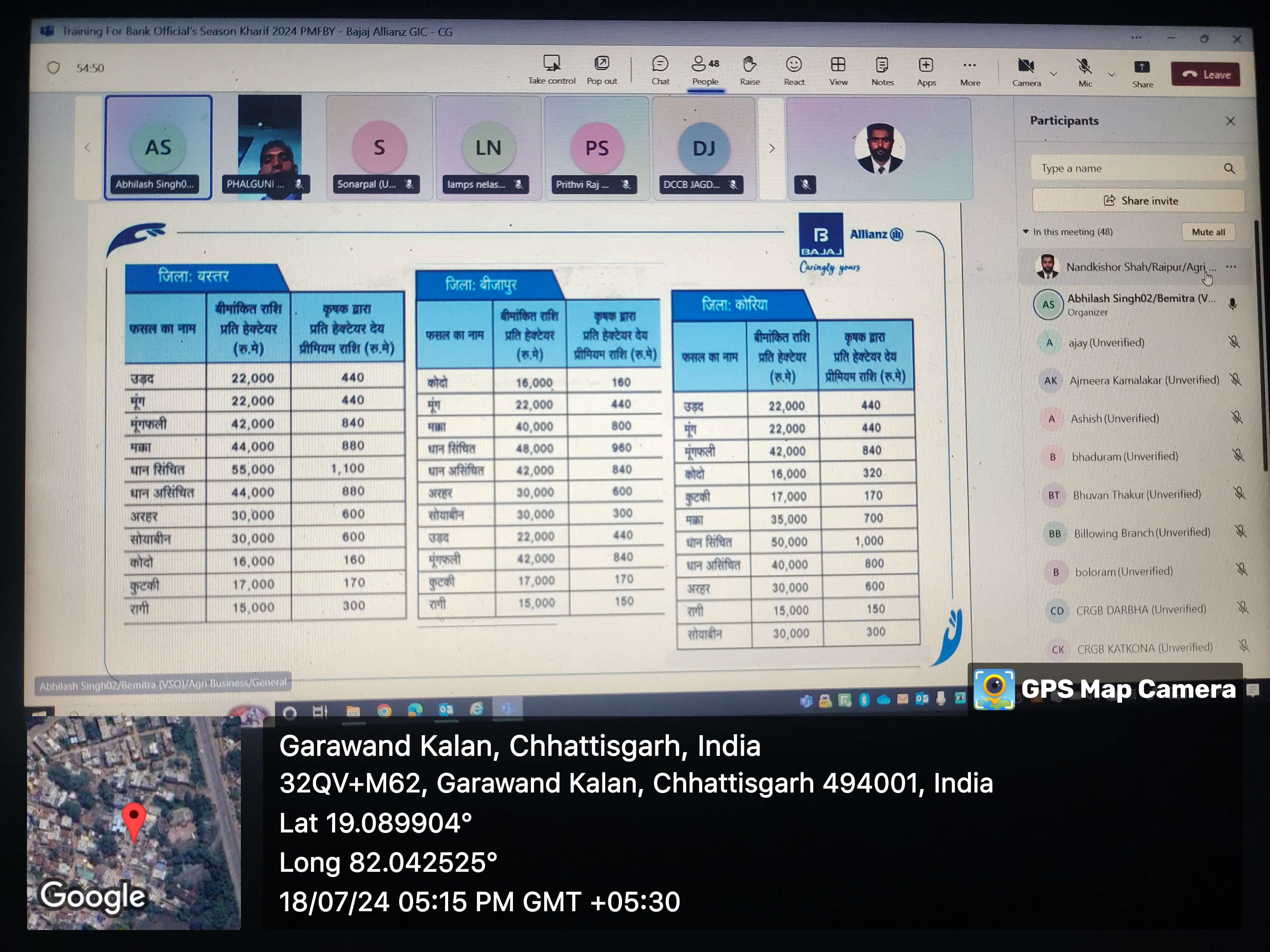The width and height of the screenshot is (1270, 952).
Task: Open Chrome from the taskbar
Action: click(x=384, y=710)
